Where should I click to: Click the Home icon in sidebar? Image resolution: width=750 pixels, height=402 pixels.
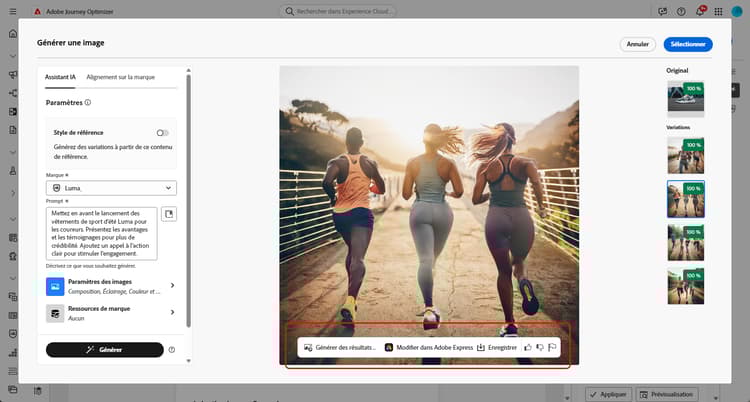pyautogui.click(x=13, y=34)
